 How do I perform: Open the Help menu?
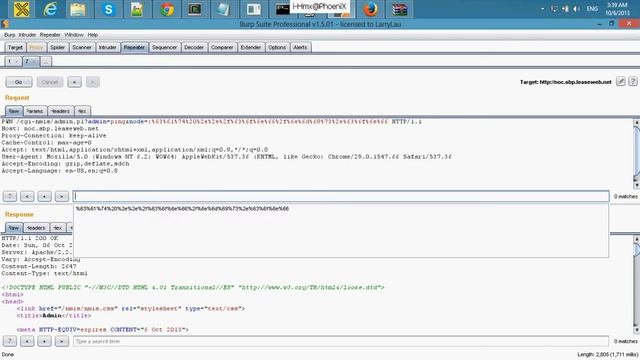[93, 35]
